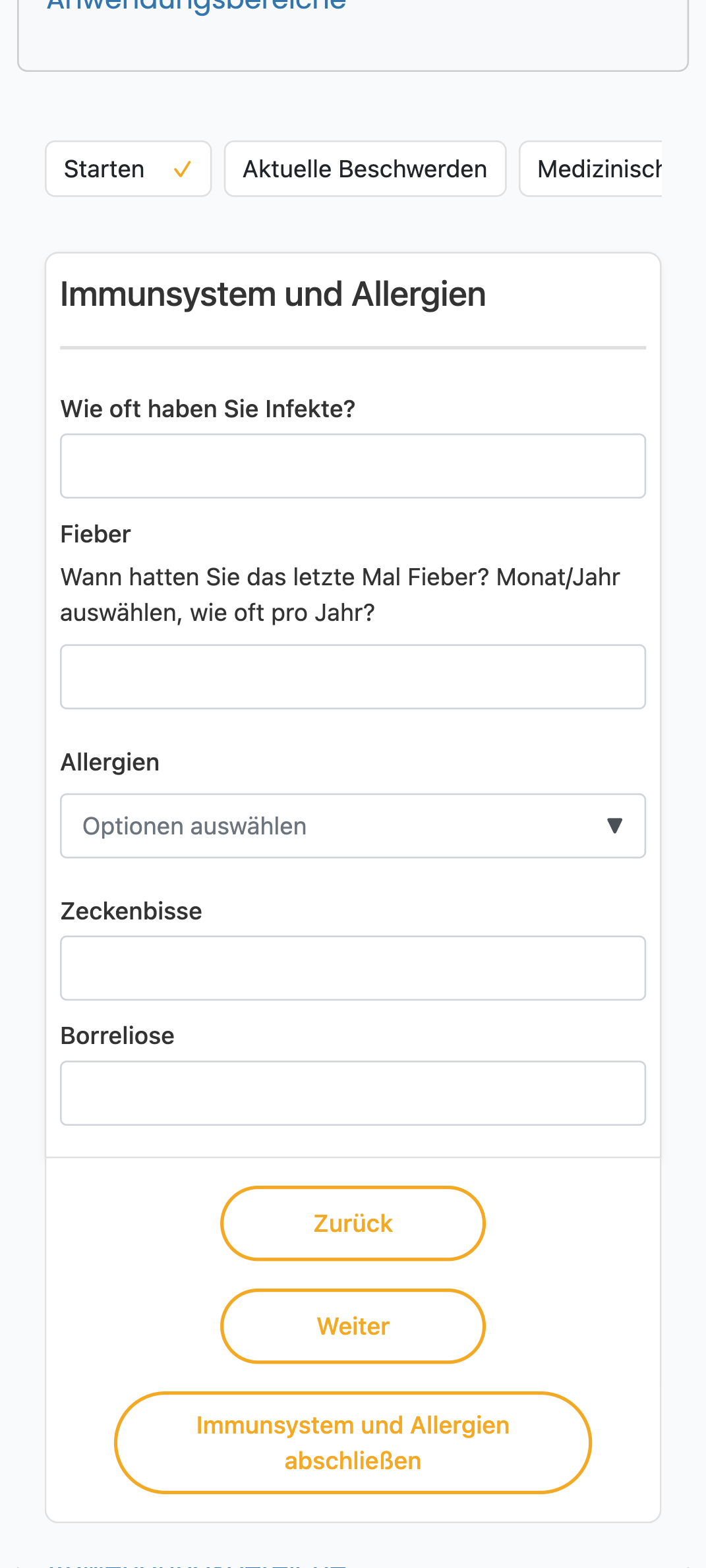This screenshot has width=706, height=1568.
Task: Open the Starten step tab
Action: coord(128,169)
